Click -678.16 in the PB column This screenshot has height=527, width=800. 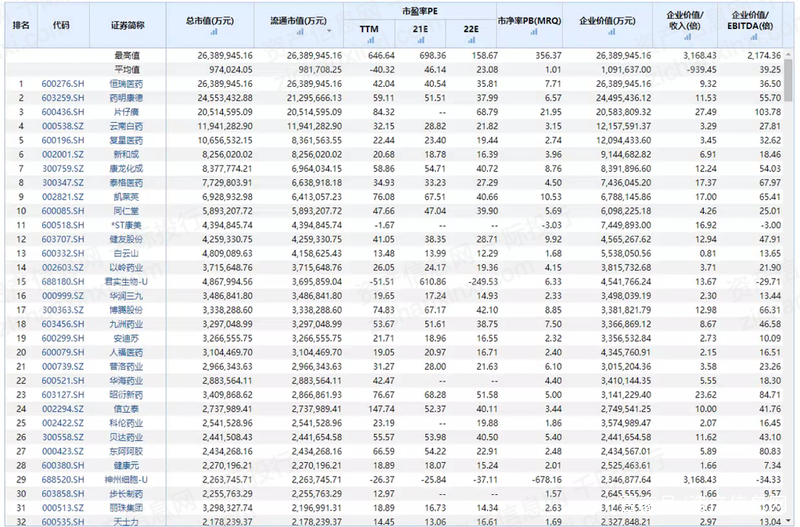click(x=546, y=480)
